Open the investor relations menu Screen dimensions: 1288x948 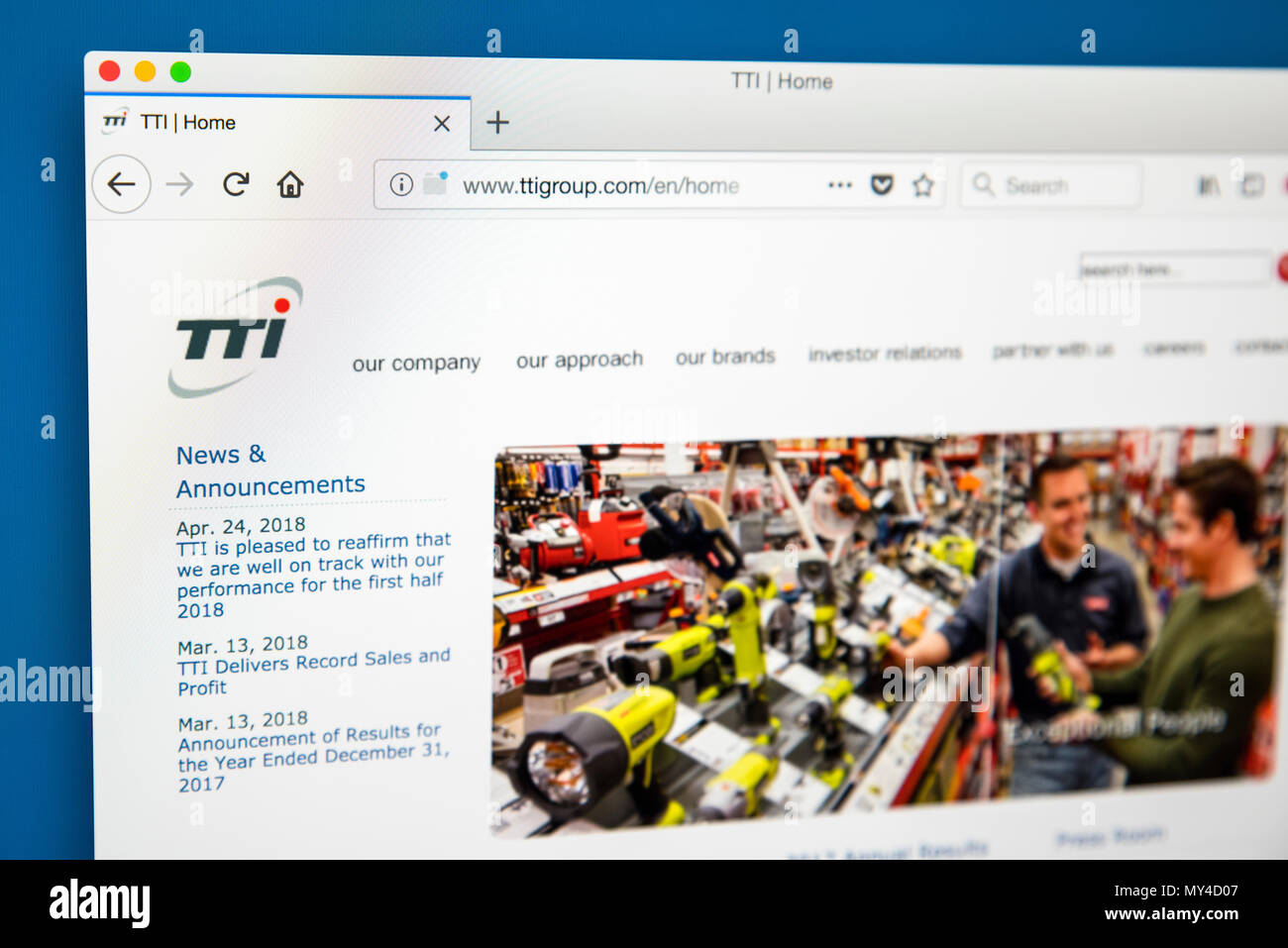[x=885, y=353]
